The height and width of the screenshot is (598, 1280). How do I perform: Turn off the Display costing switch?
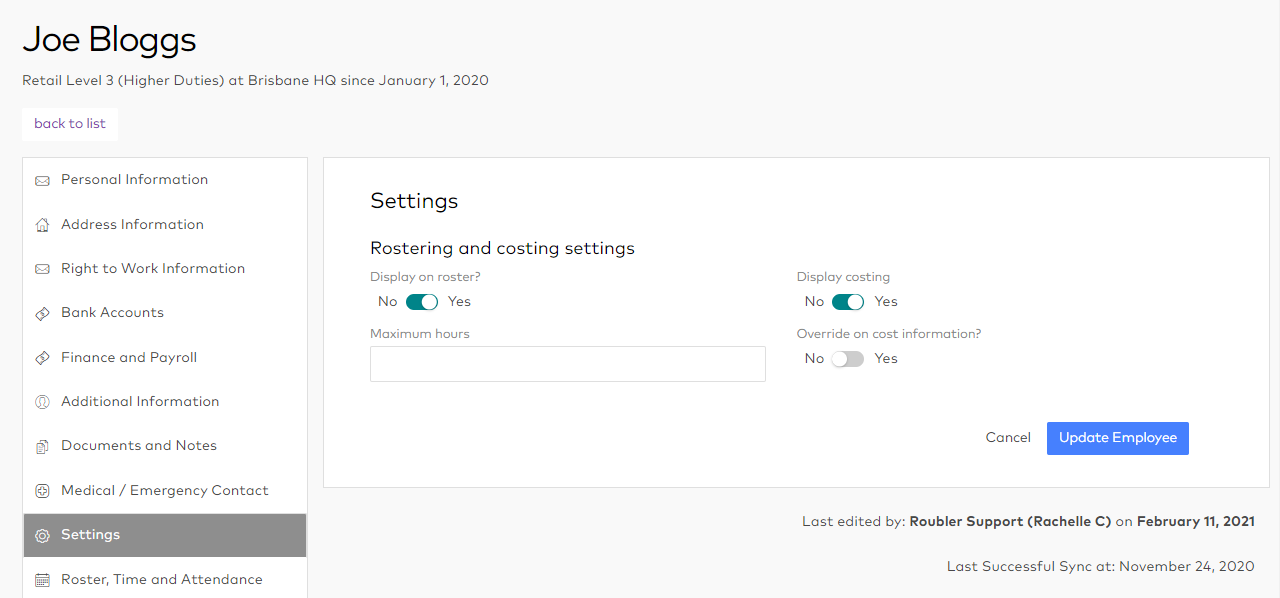pyautogui.click(x=848, y=302)
